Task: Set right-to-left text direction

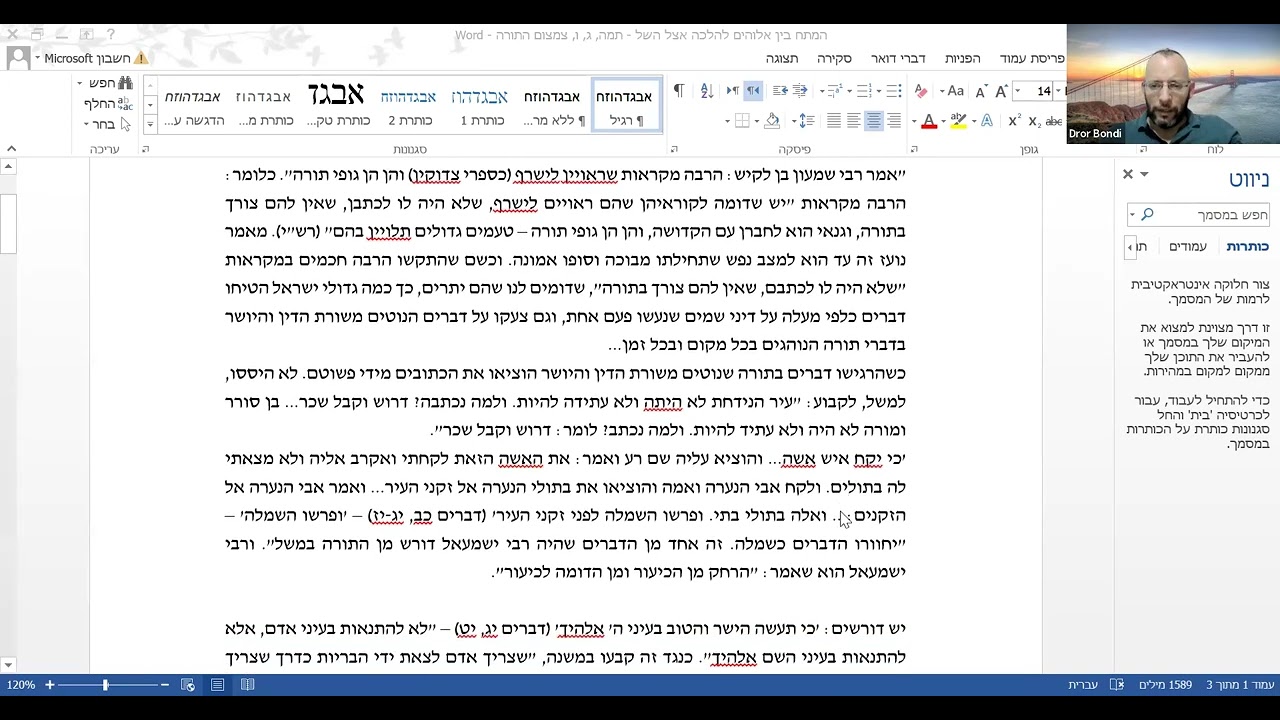Action: [753, 90]
